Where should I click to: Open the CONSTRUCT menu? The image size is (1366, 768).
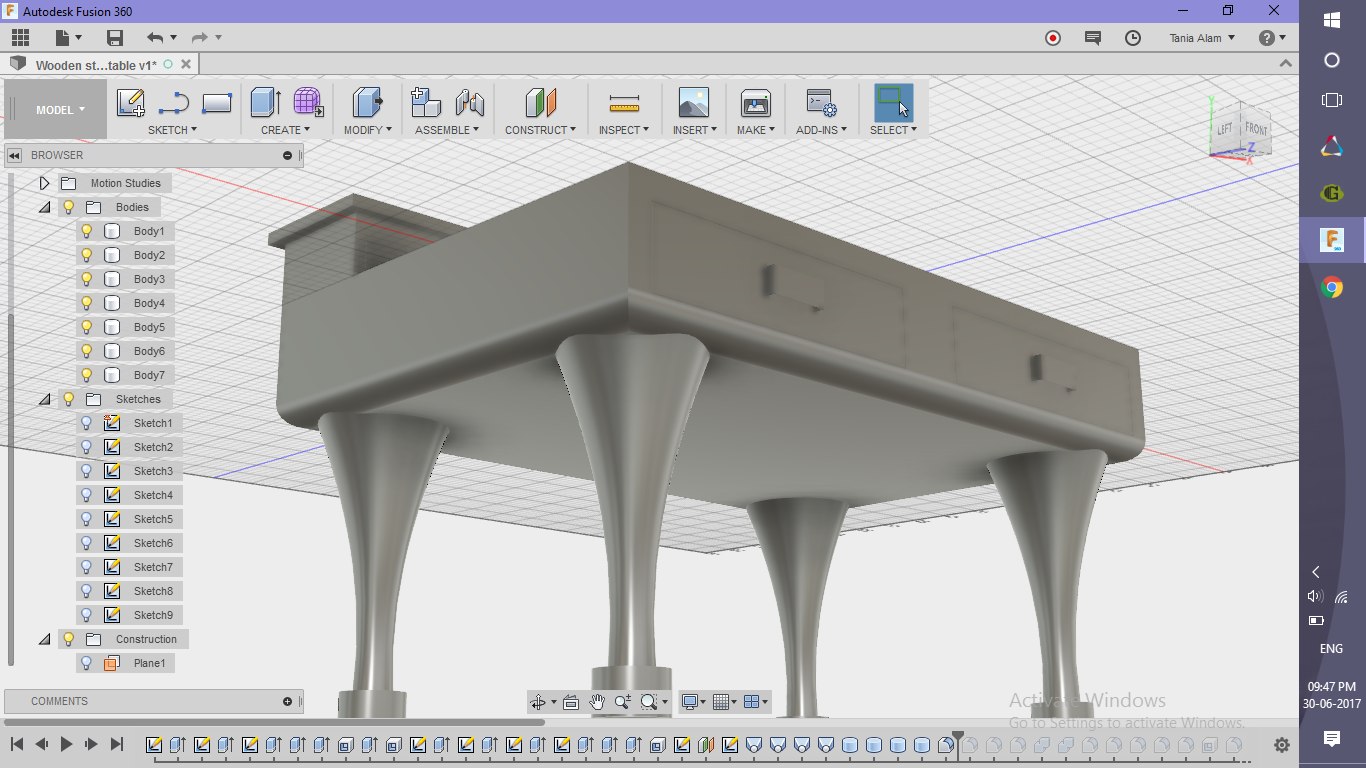[x=540, y=130]
